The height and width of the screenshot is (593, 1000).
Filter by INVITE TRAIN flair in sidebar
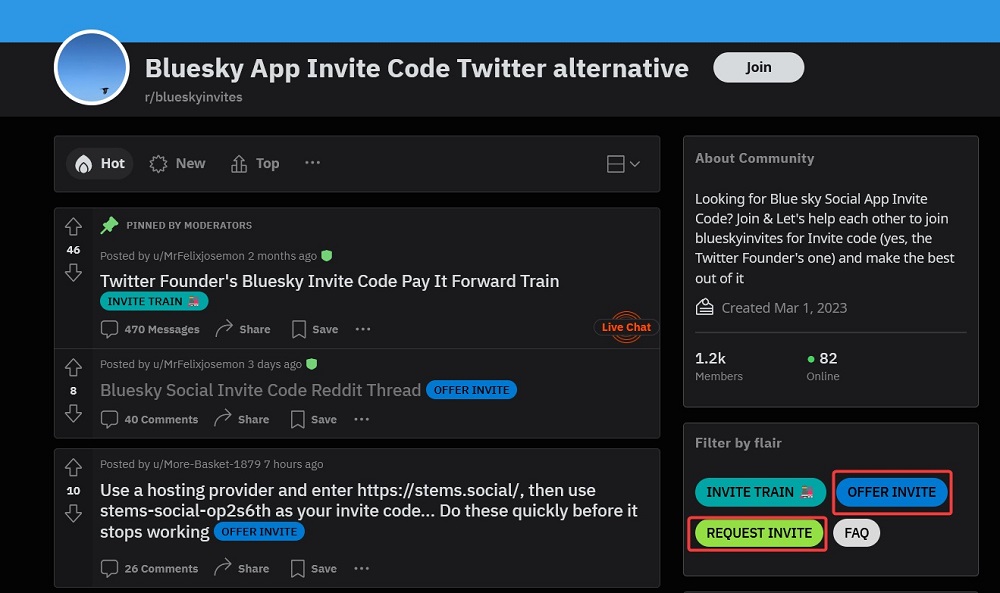(760, 492)
